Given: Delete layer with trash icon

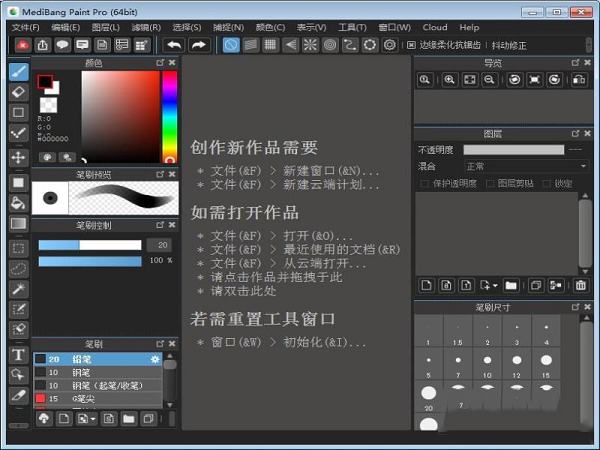Looking at the screenshot, I should (x=580, y=285).
